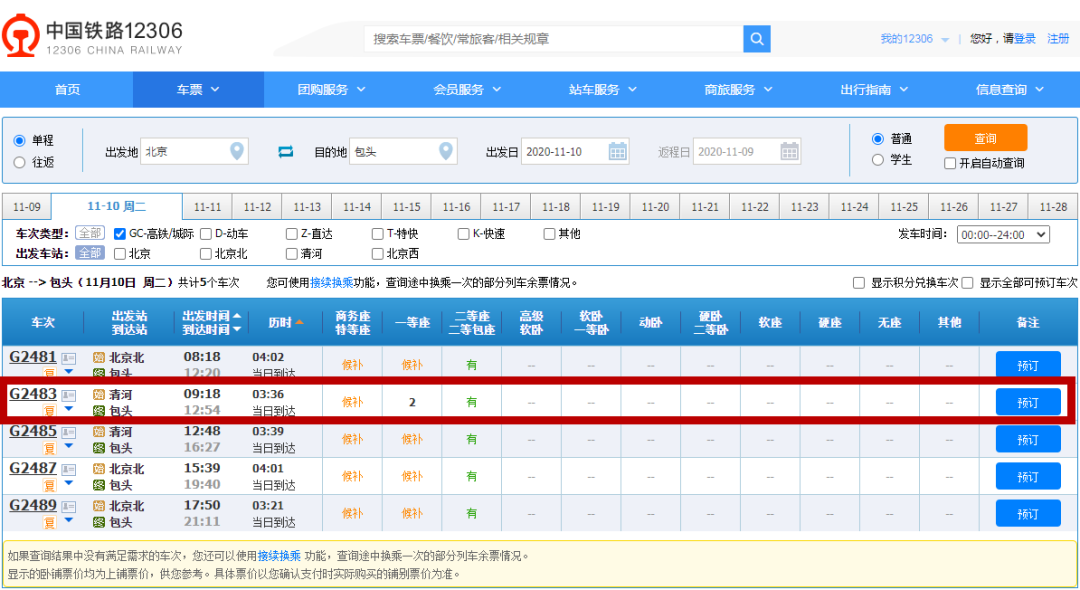Expand the blue arrow under G2489
The image size is (1080, 590).
pos(69,520)
